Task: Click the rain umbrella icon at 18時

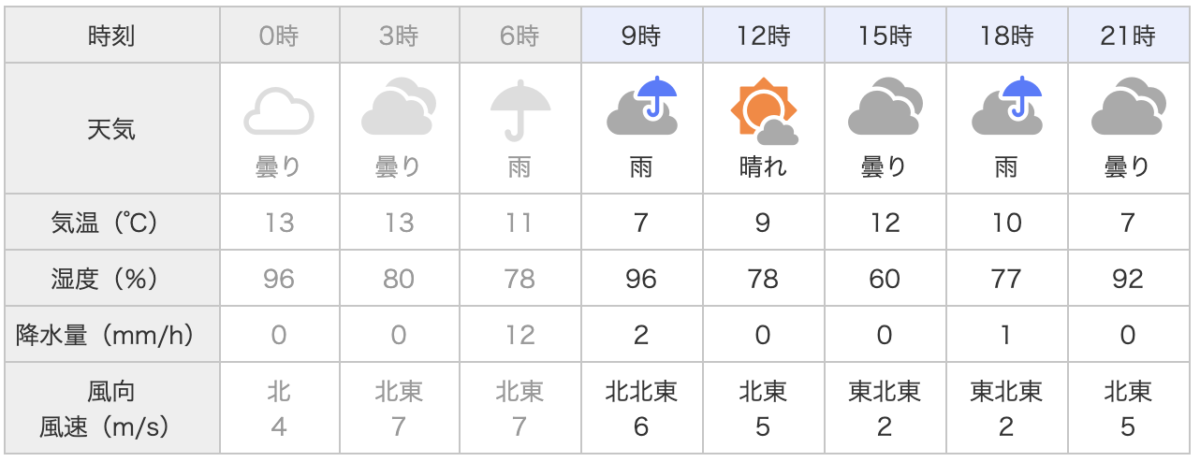Action: 1006,106
